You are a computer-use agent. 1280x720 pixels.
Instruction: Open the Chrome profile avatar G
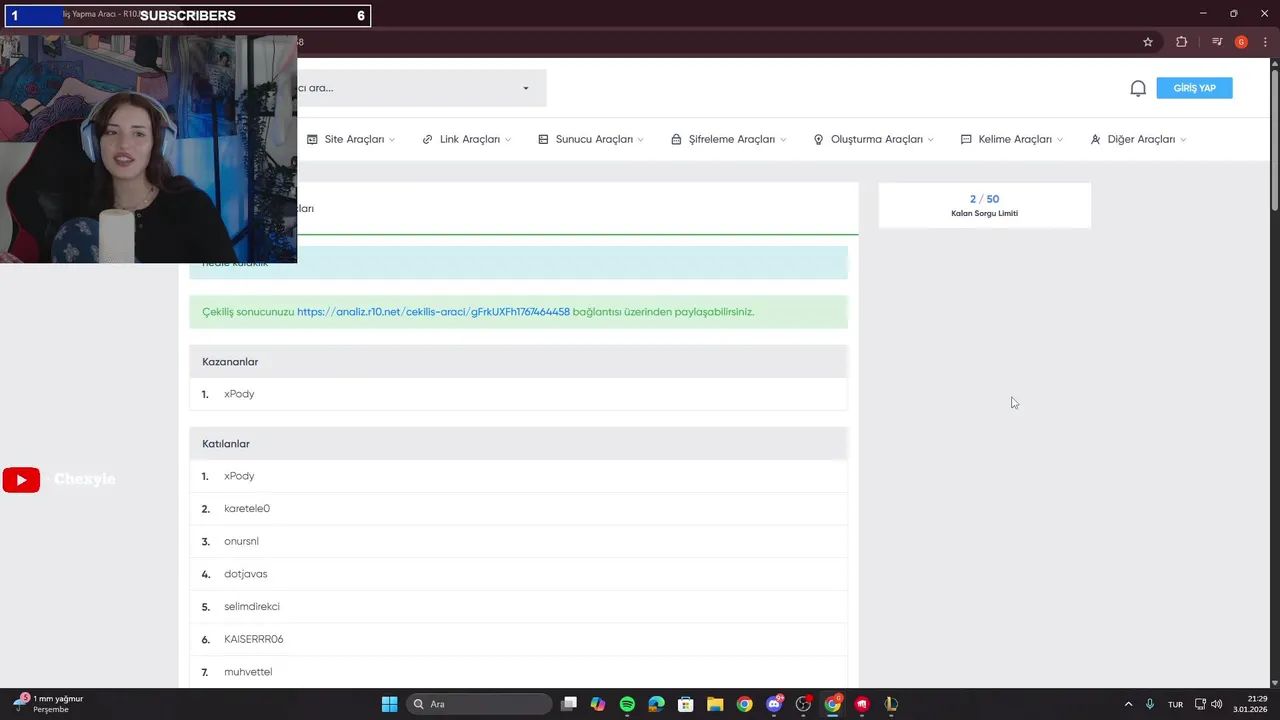pos(1241,42)
